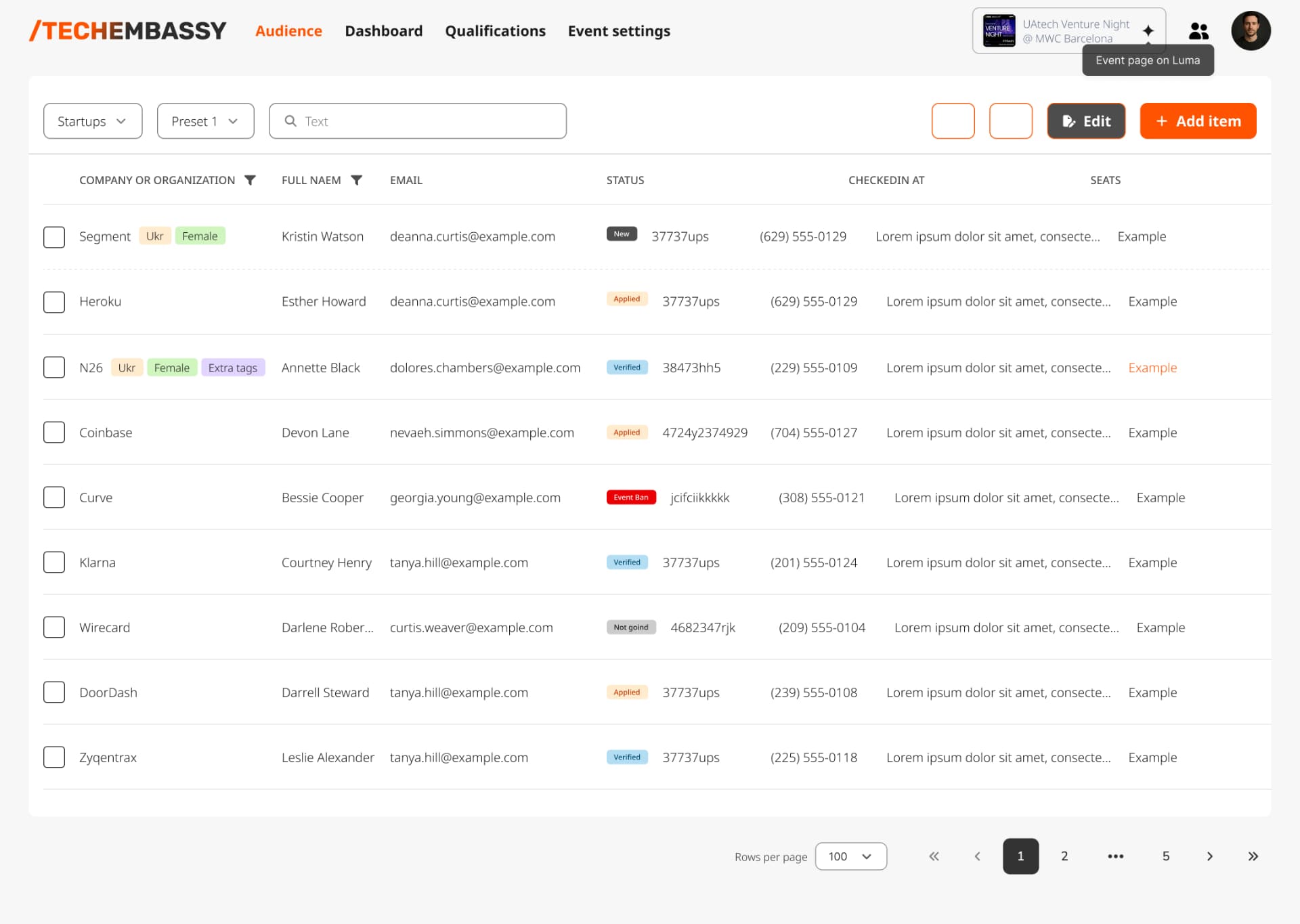Screen dimensions: 1300x924
Task: Open the people icon in the header
Action: (x=1198, y=31)
